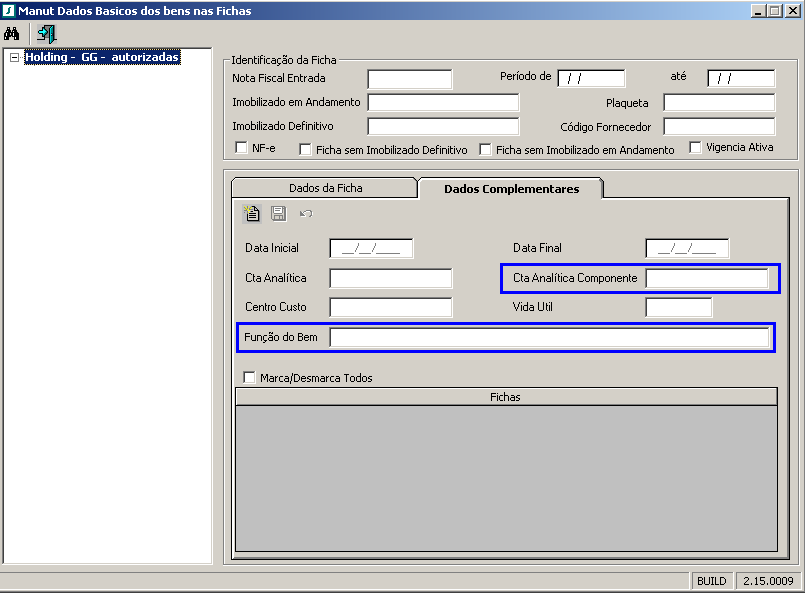Click the new record icon
The width and height of the screenshot is (805, 593).
click(252, 213)
